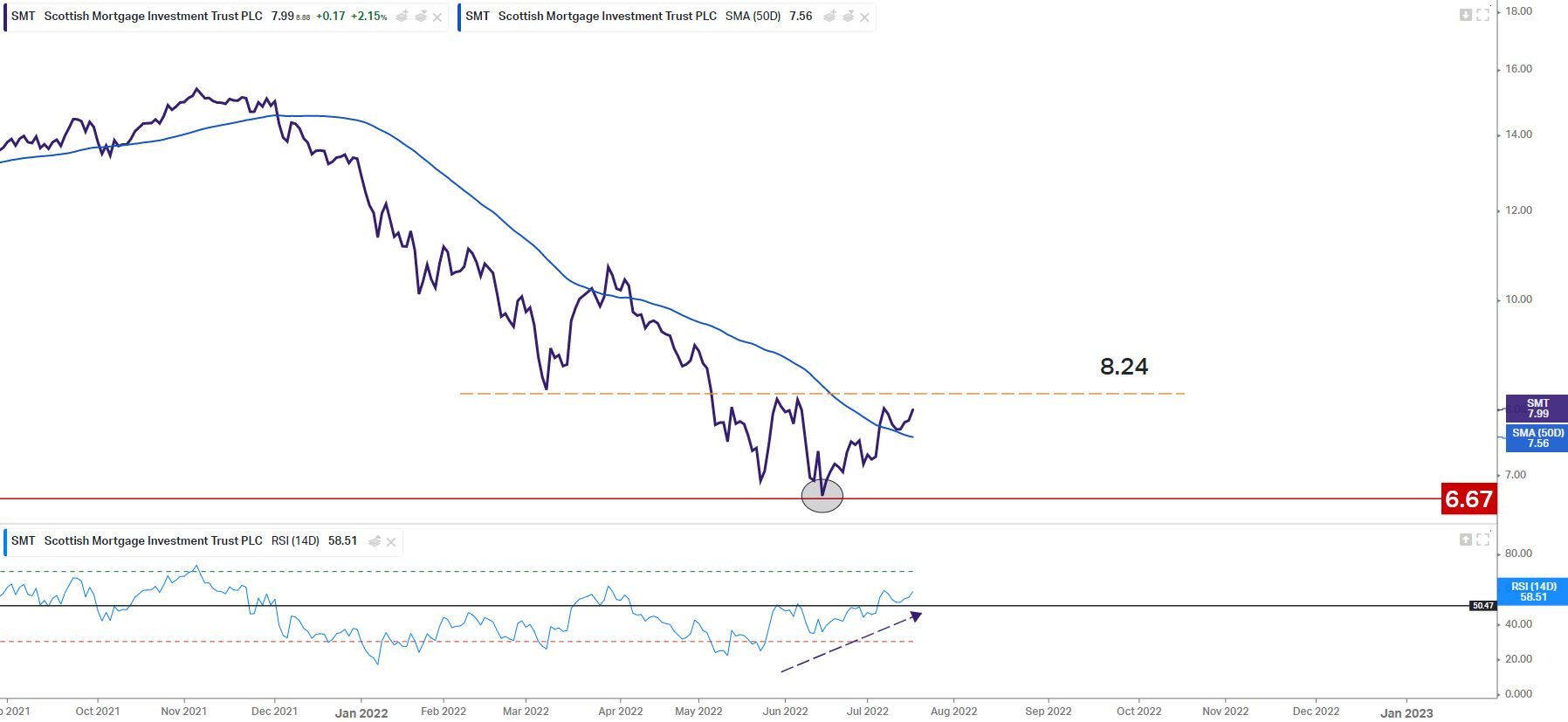The width and height of the screenshot is (1568, 722).
Task: Remove the SMT price series legend
Action: (437, 17)
